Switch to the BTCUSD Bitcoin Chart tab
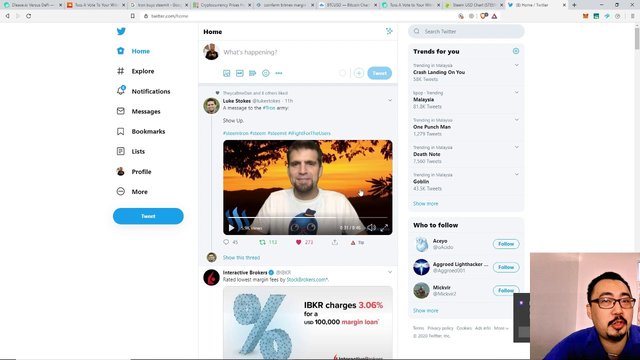This screenshot has height=360, width=640. tap(349, 5)
